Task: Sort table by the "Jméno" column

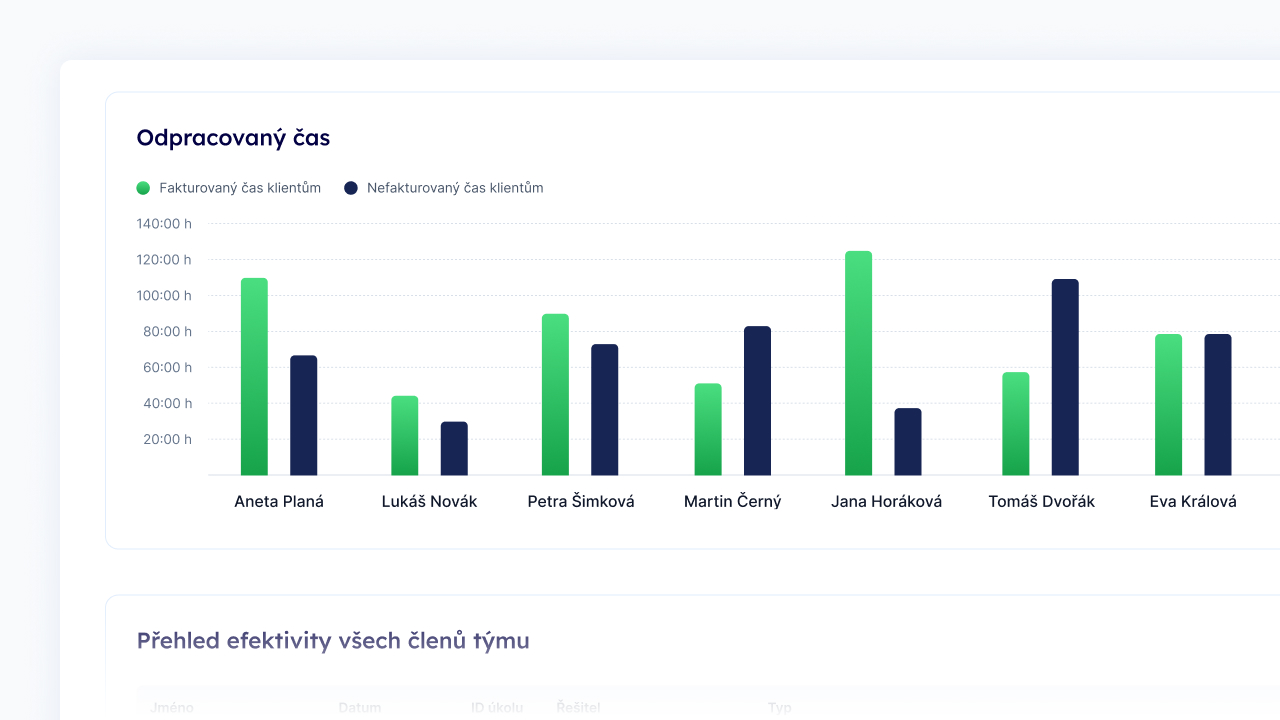Action: click(171, 707)
